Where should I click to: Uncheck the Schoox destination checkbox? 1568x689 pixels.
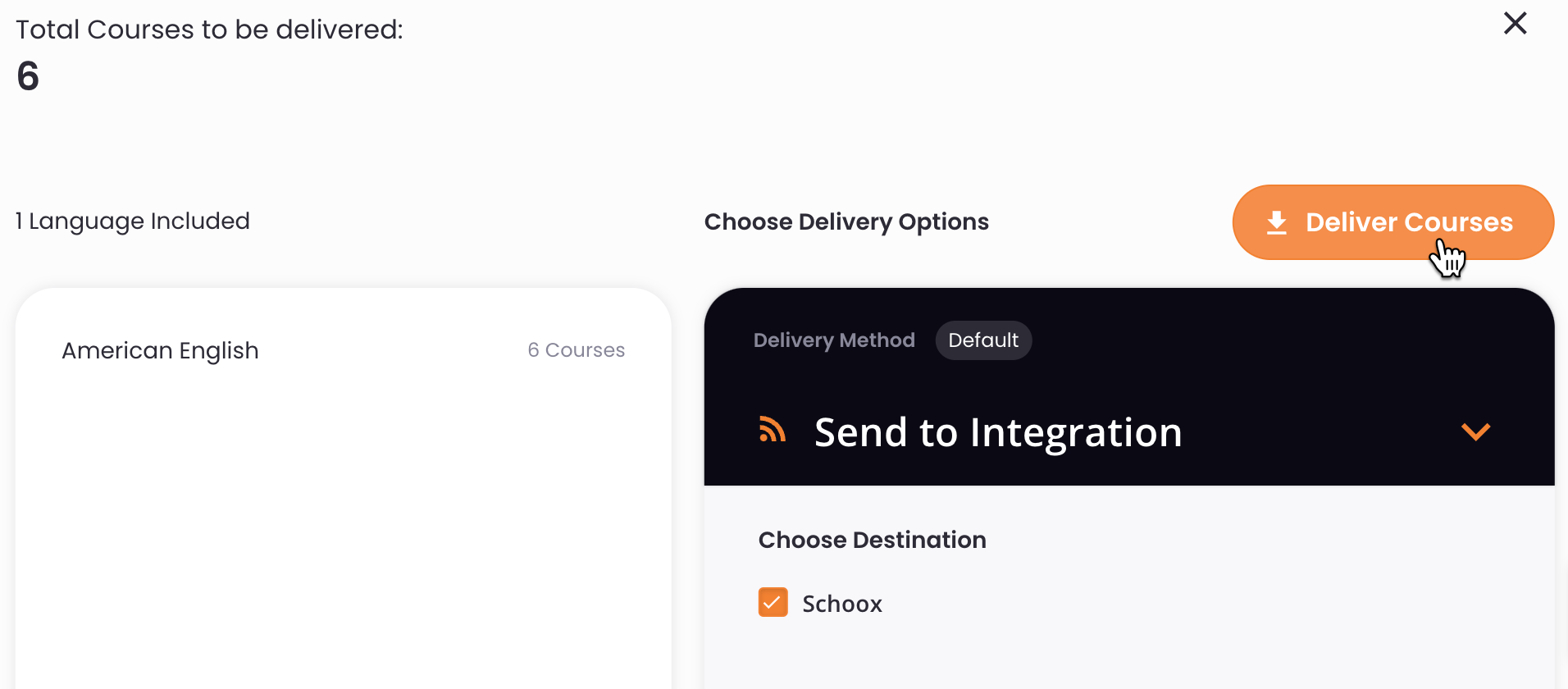click(773, 602)
